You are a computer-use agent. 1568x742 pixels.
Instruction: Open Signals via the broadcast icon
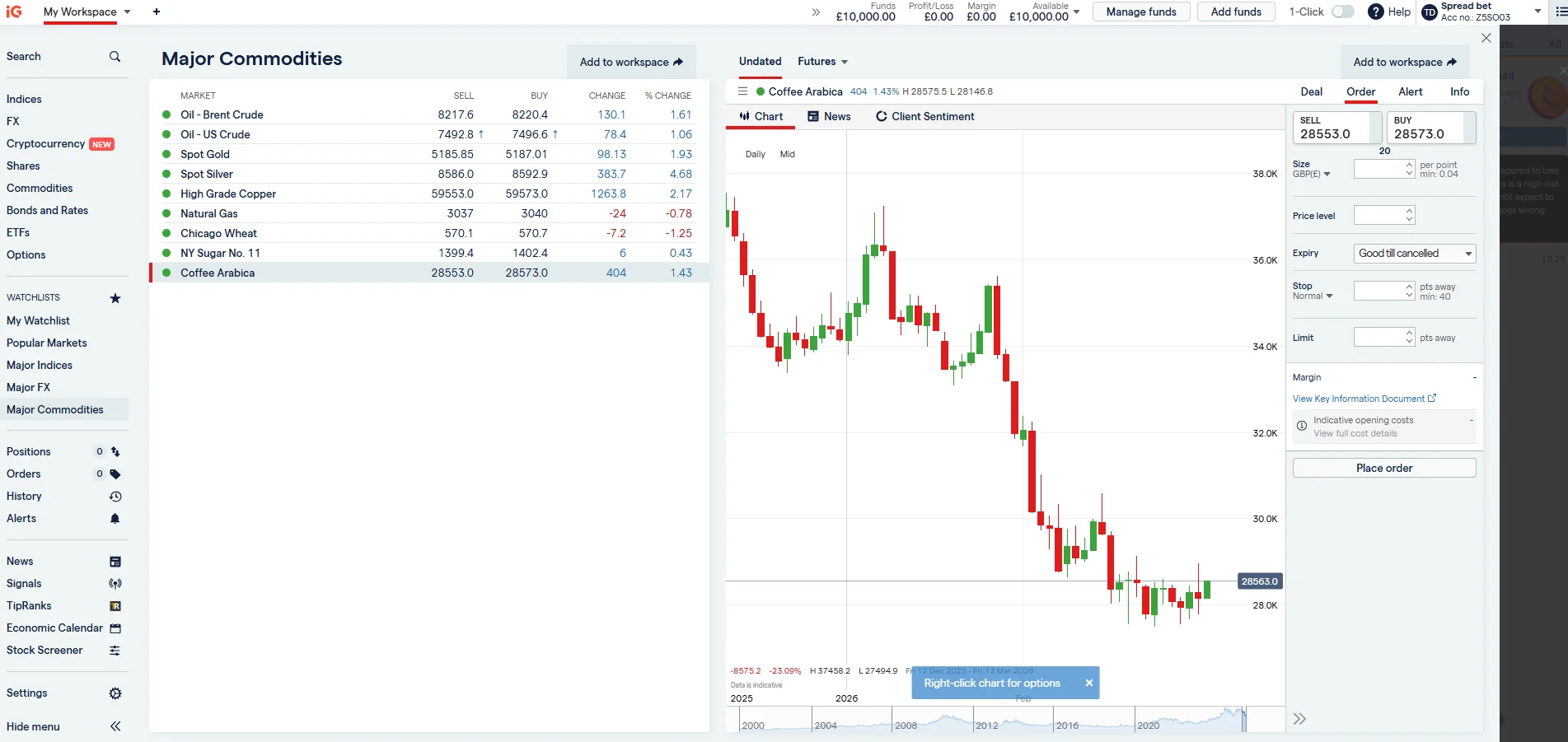[x=115, y=583]
